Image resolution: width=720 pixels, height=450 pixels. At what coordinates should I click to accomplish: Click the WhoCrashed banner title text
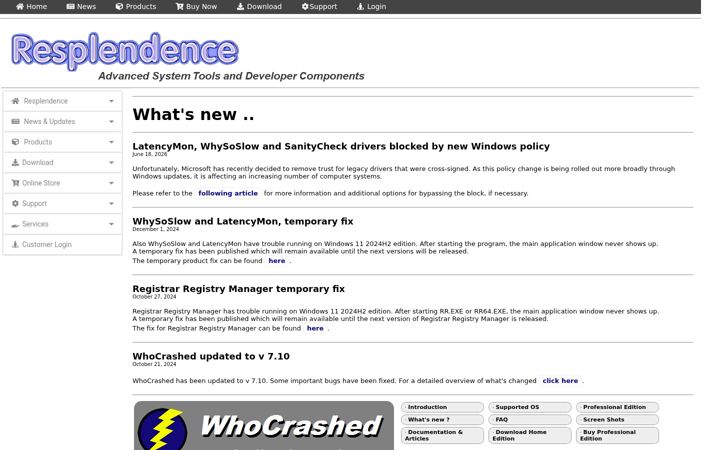click(292, 426)
